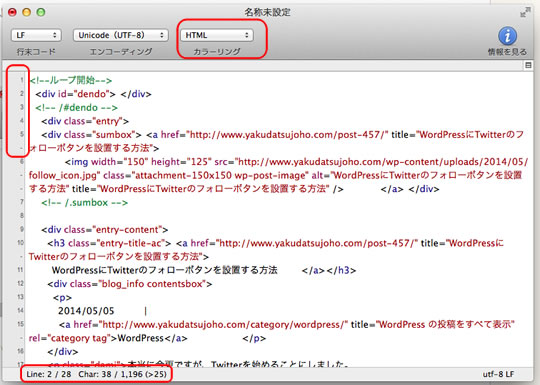Click the closing </div> on line 16
The height and width of the screenshot is (385, 540).
(63, 352)
